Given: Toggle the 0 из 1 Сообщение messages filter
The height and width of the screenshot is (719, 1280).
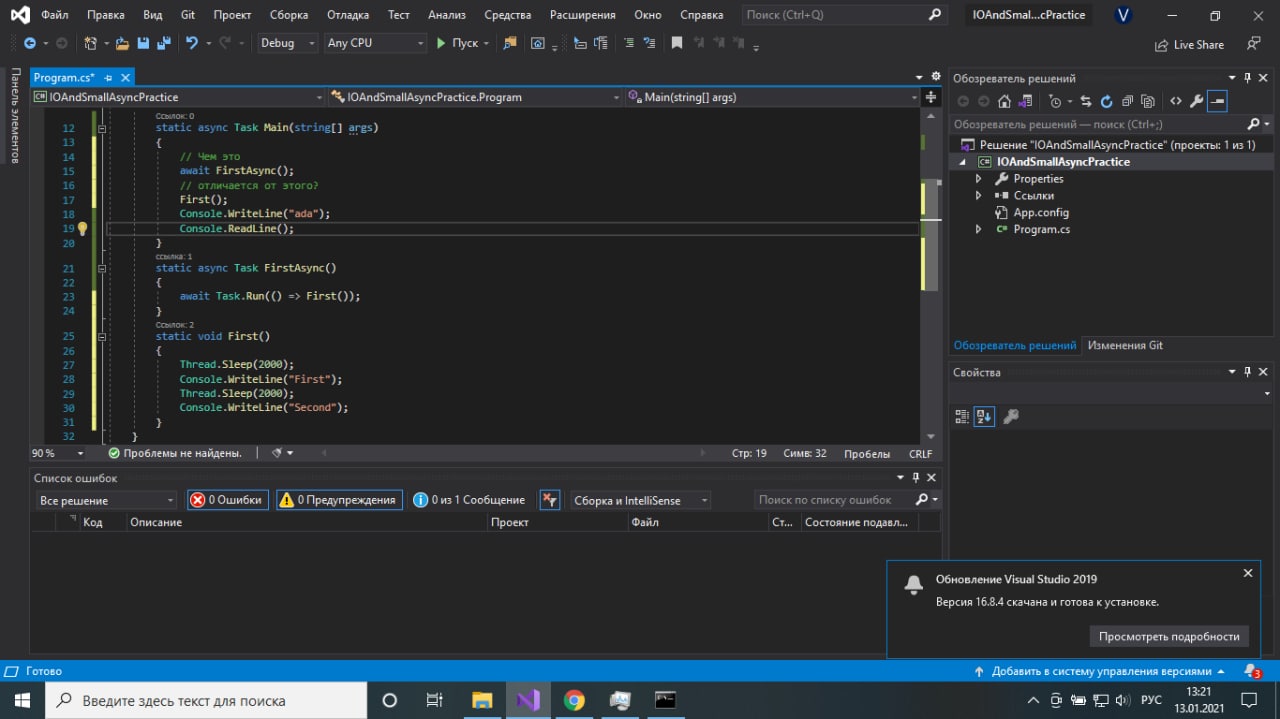Looking at the screenshot, I should pyautogui.click(x=469, y=500).
